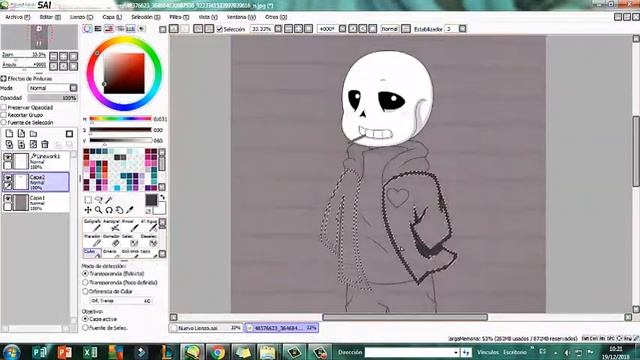Select the eyedropper color picker tool

(130, 210)
